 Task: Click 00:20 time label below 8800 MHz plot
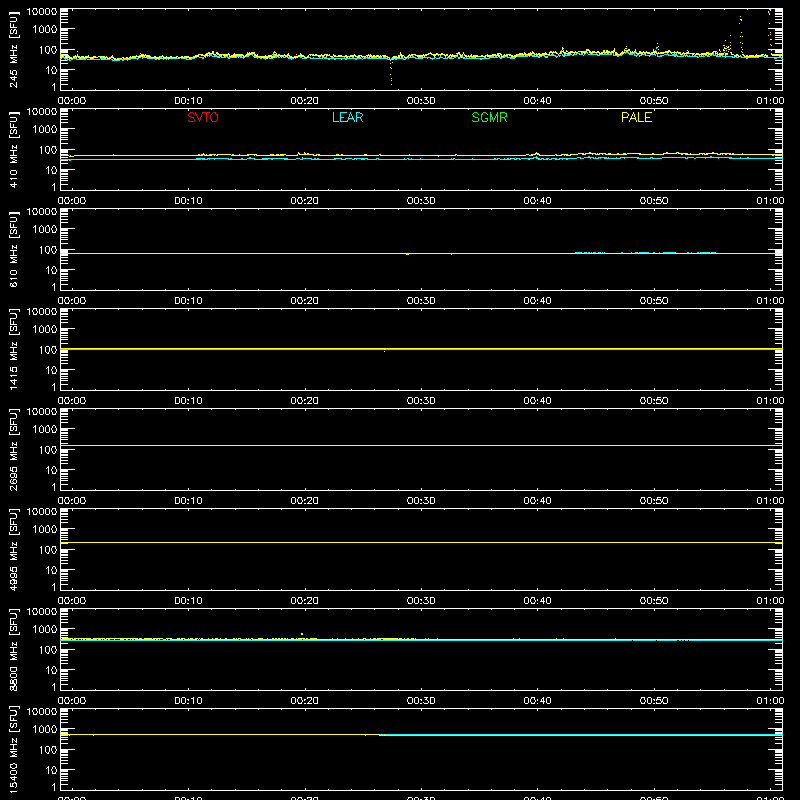click(x=305, y=701)
